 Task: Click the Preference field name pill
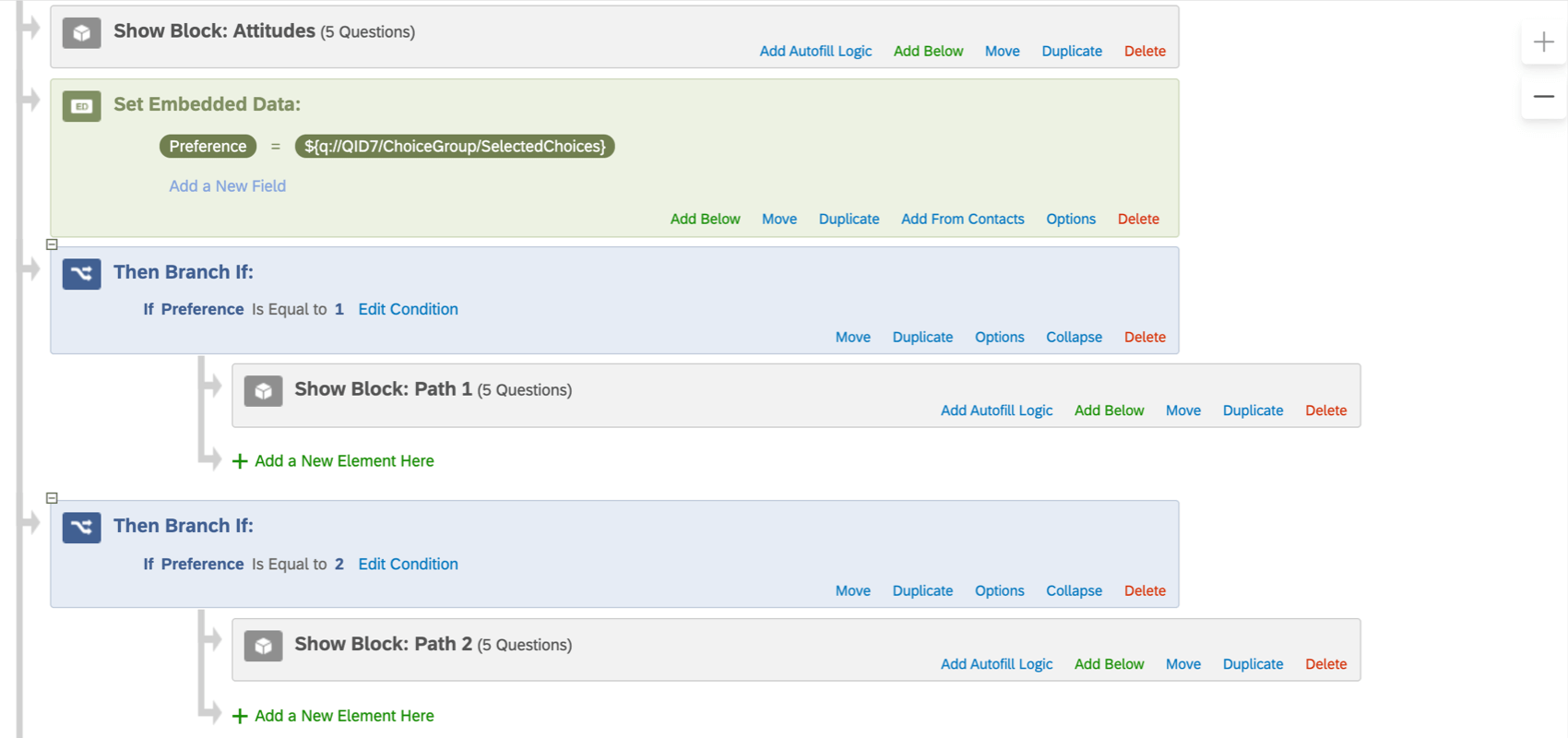(208, 146)
